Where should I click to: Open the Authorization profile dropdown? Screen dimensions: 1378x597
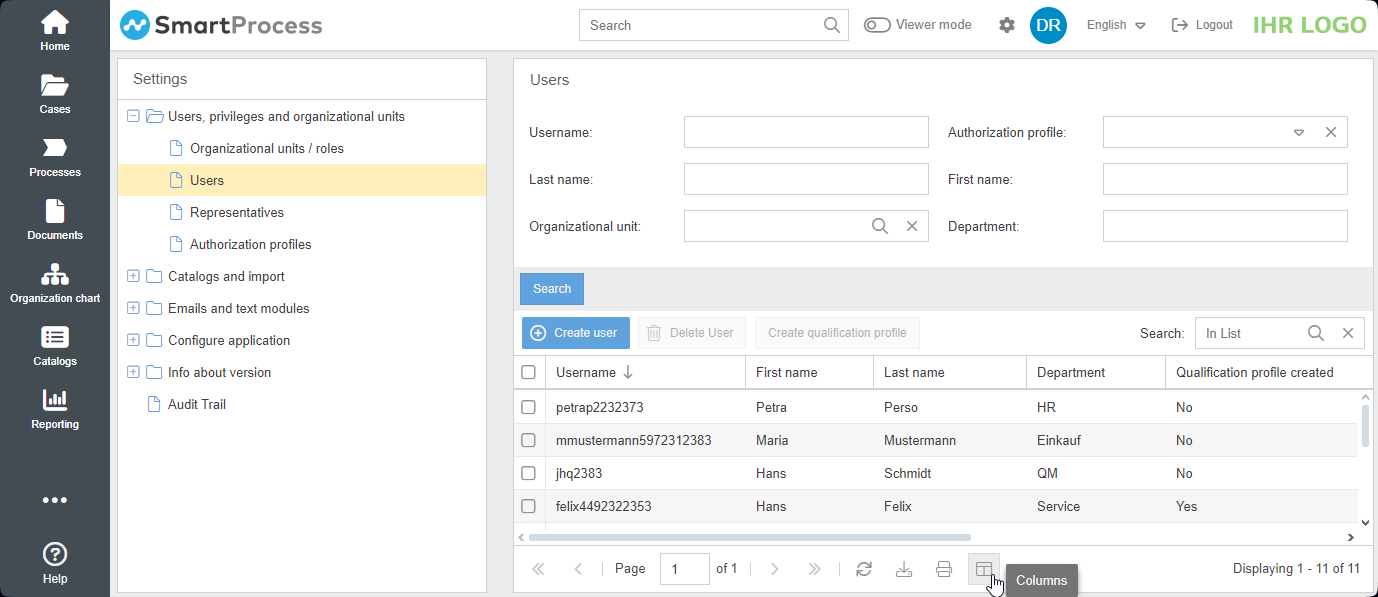[x=1299, y=132]
